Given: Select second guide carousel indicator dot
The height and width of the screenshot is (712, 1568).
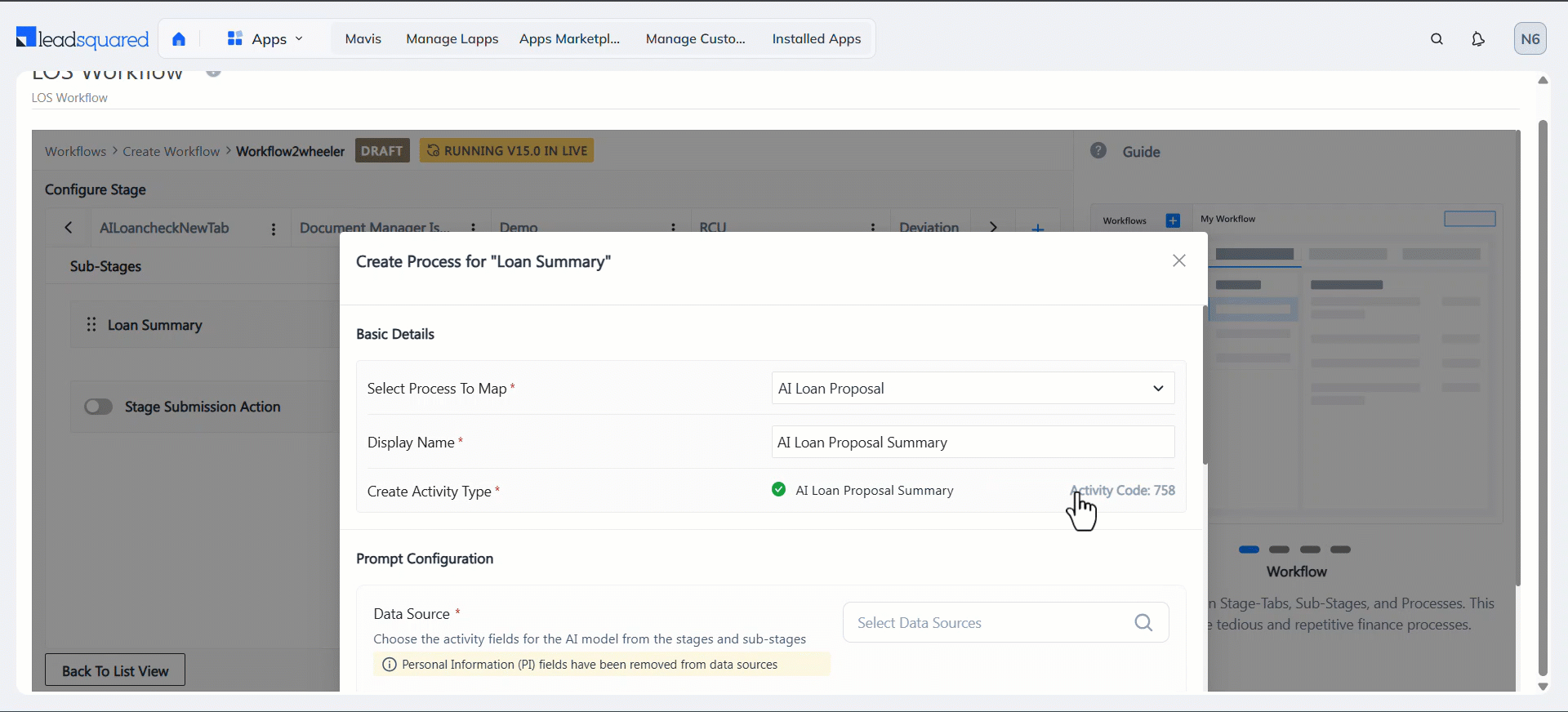Looking at the screenshot, I should [x=1280, y=550].
